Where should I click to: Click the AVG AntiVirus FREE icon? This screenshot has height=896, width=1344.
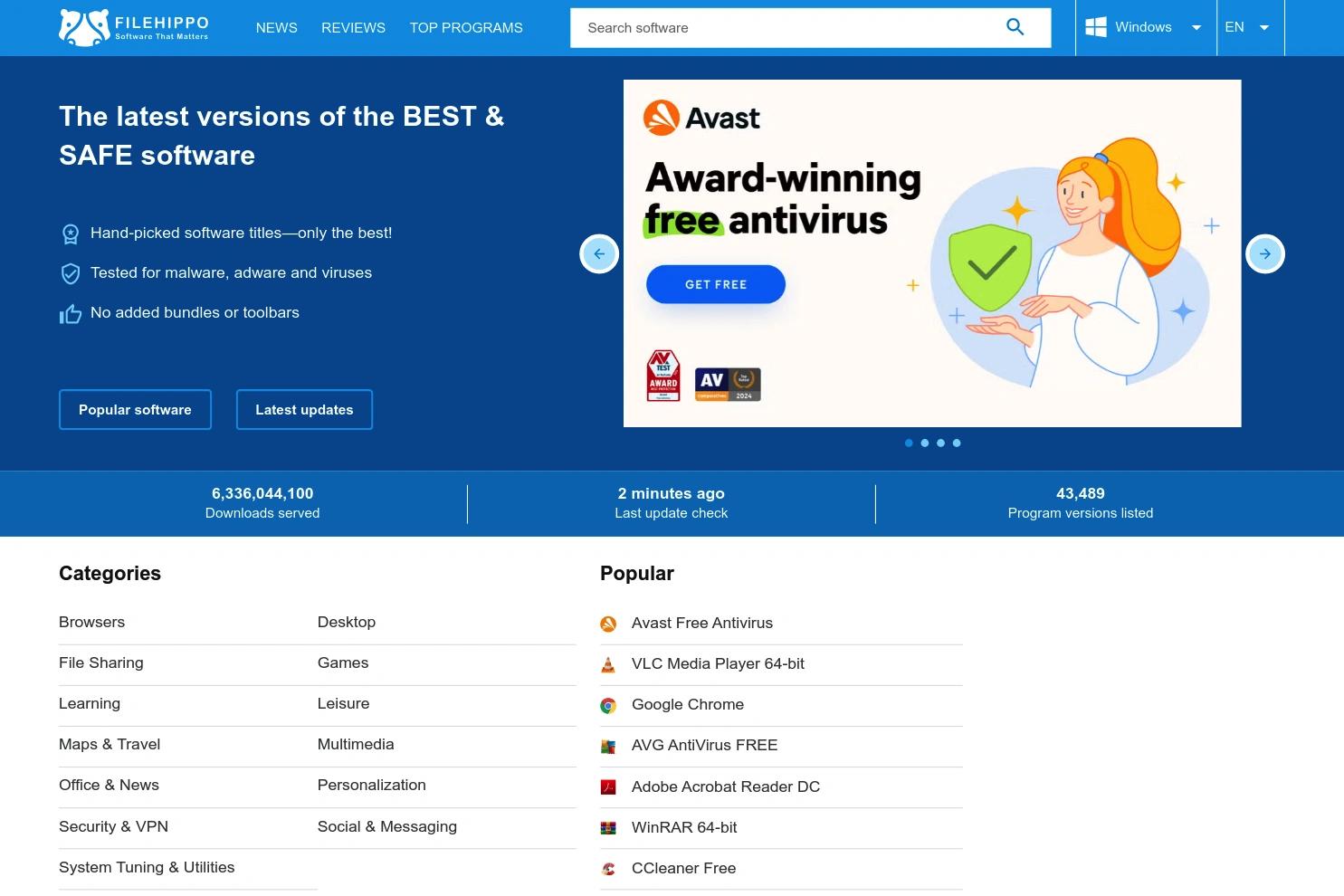point(608,746)
